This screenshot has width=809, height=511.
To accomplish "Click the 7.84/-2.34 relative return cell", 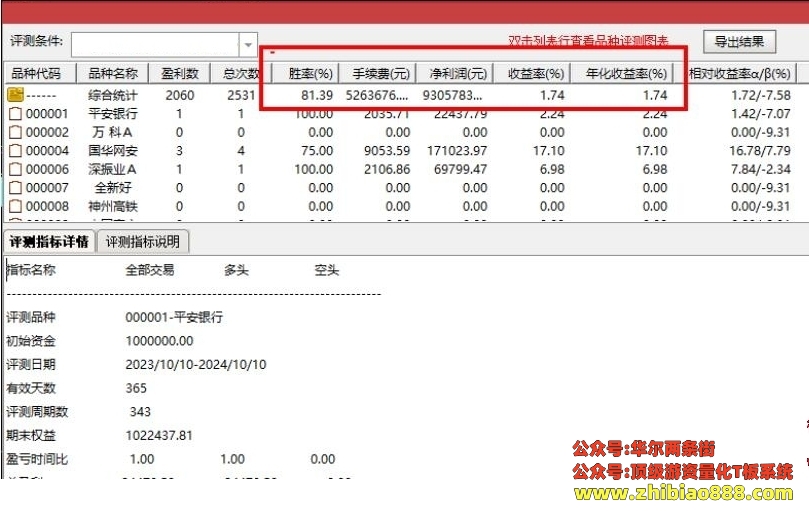I will point(761,169).
